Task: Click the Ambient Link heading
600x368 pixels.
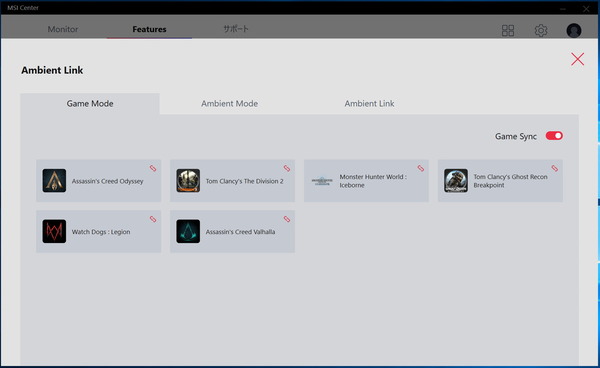Action: 52,70
